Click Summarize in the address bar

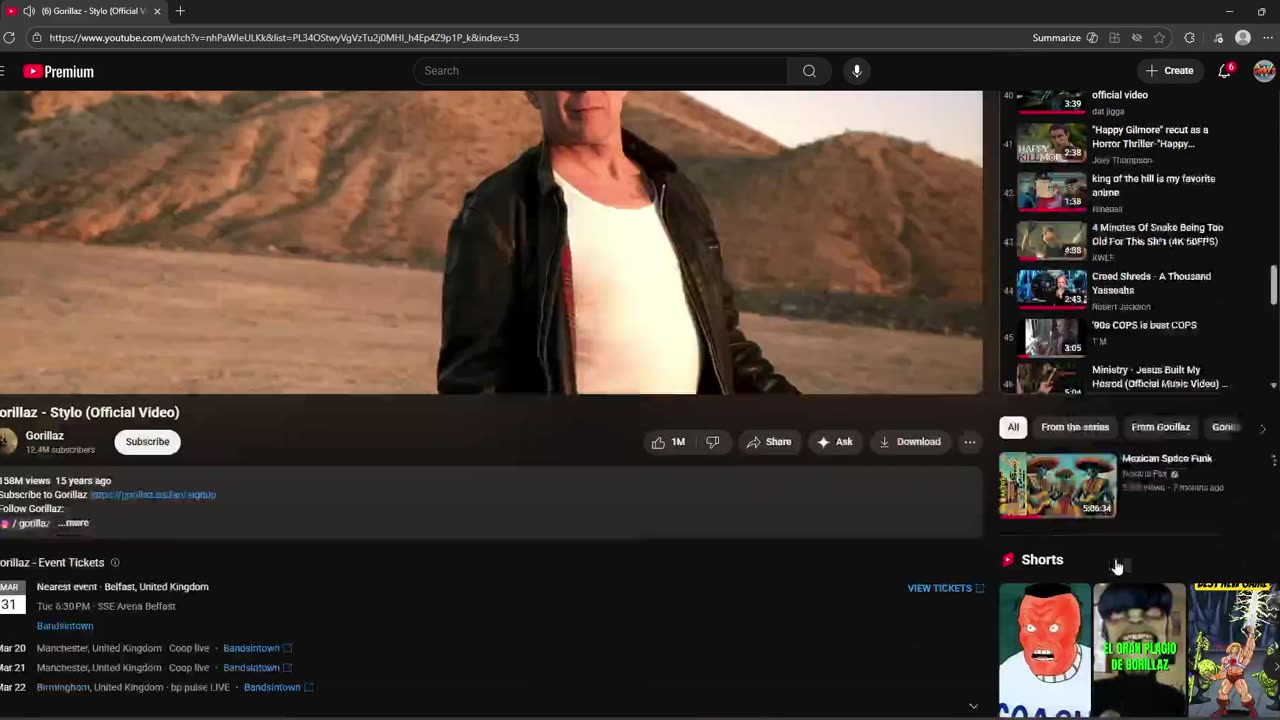1056,38
